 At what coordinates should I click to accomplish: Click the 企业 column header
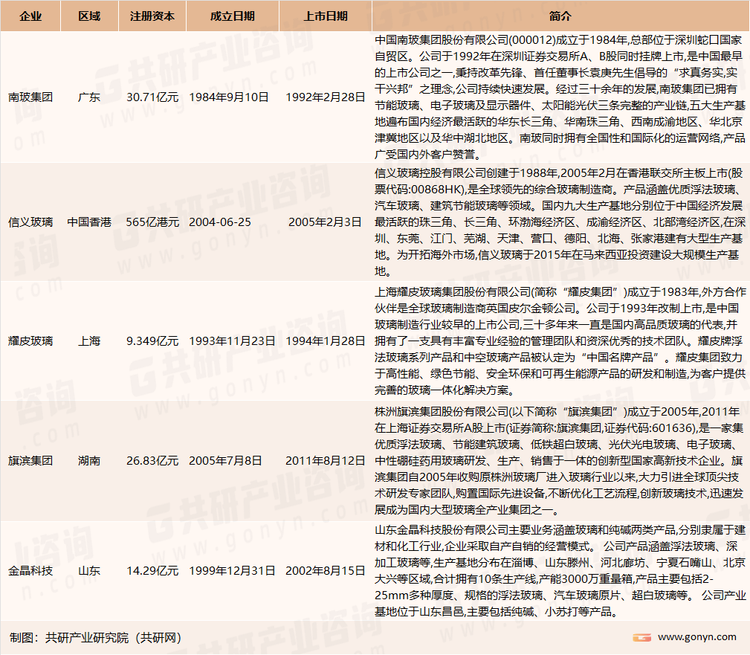(x=30, y=16)
